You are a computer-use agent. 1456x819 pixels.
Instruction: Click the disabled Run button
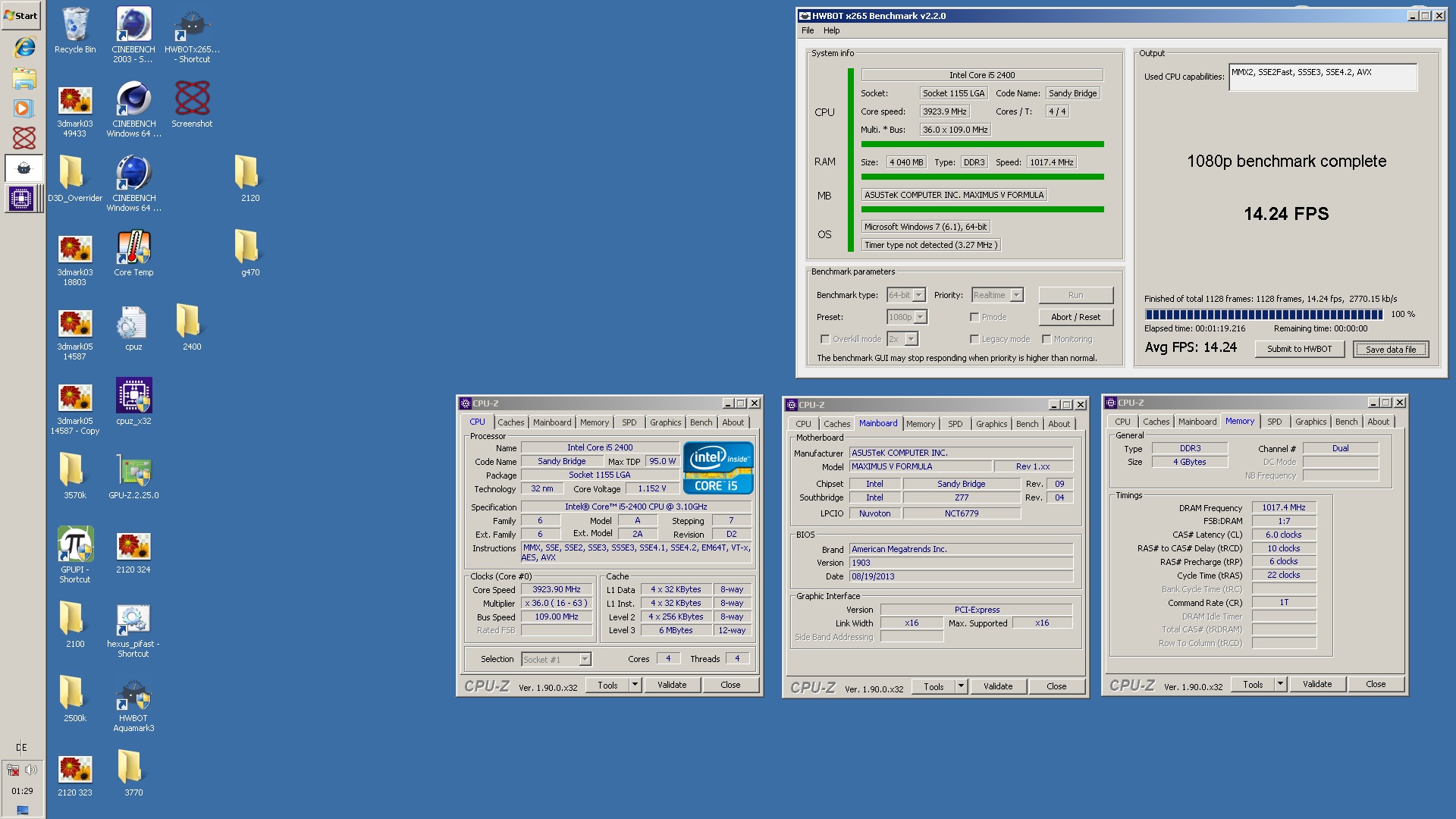[x=1075, y=295]
